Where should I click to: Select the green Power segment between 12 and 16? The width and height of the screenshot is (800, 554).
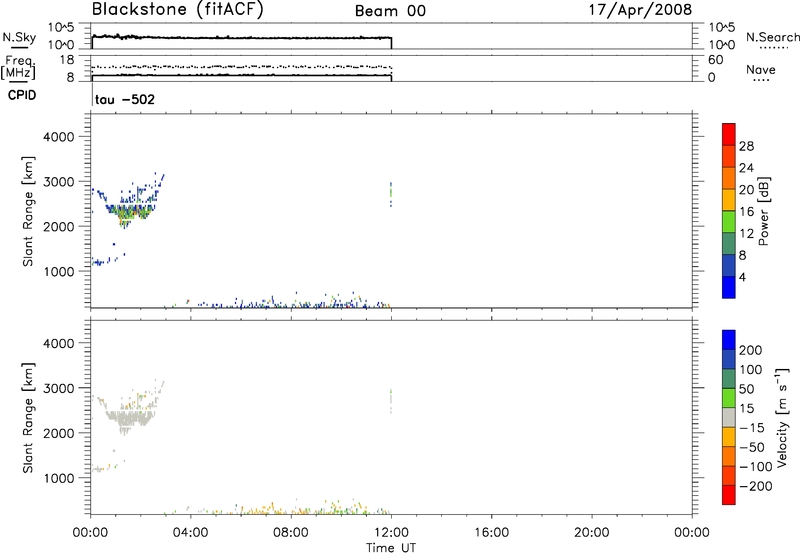pos(729,222)
